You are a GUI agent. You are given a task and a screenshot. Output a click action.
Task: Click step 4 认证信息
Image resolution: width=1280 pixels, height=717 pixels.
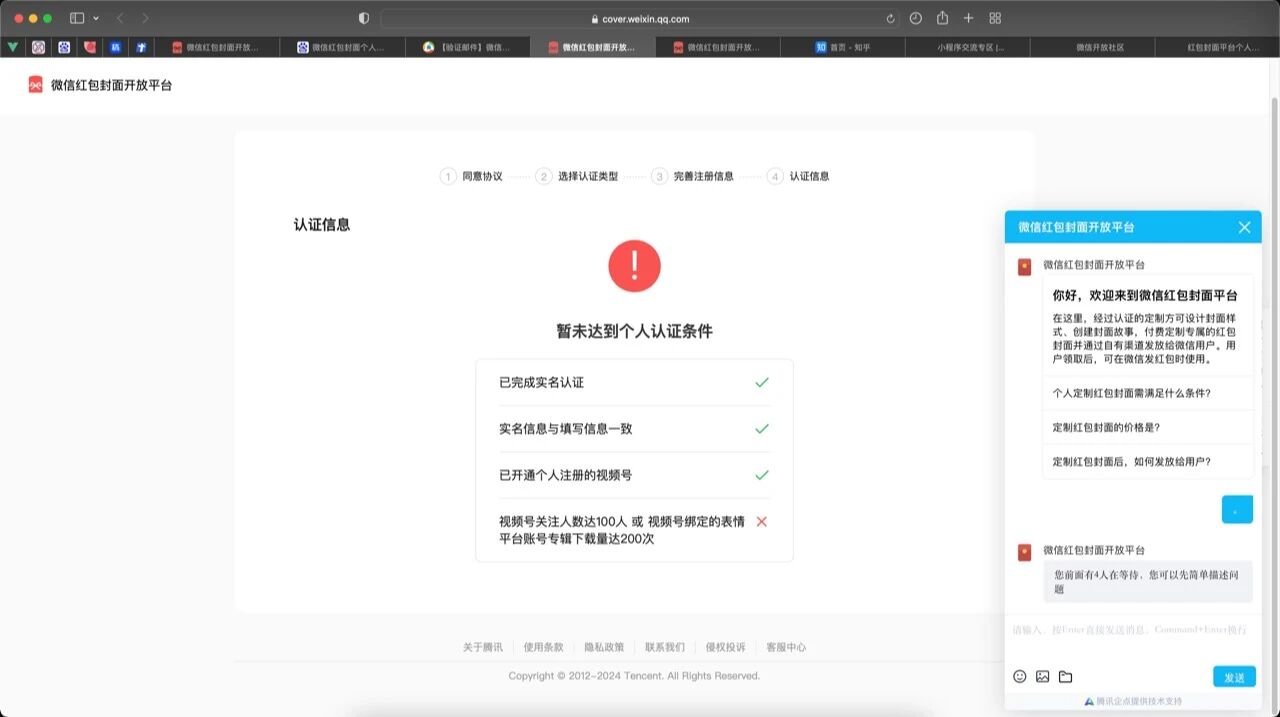pos(798,176)
